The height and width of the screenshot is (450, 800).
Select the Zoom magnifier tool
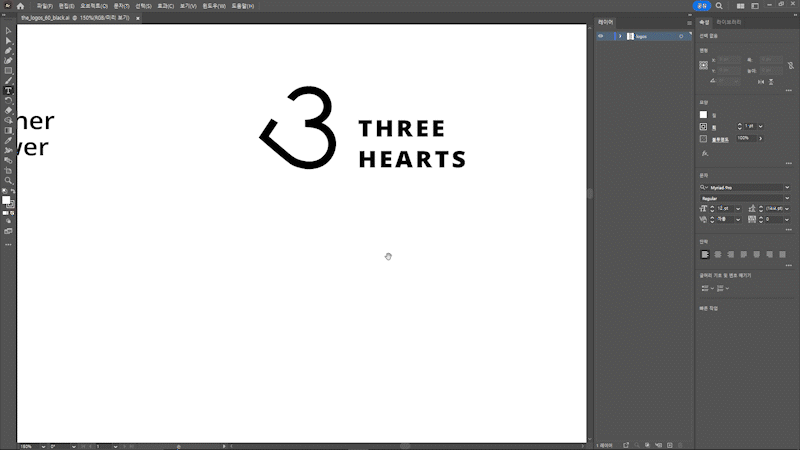[8, 181]
